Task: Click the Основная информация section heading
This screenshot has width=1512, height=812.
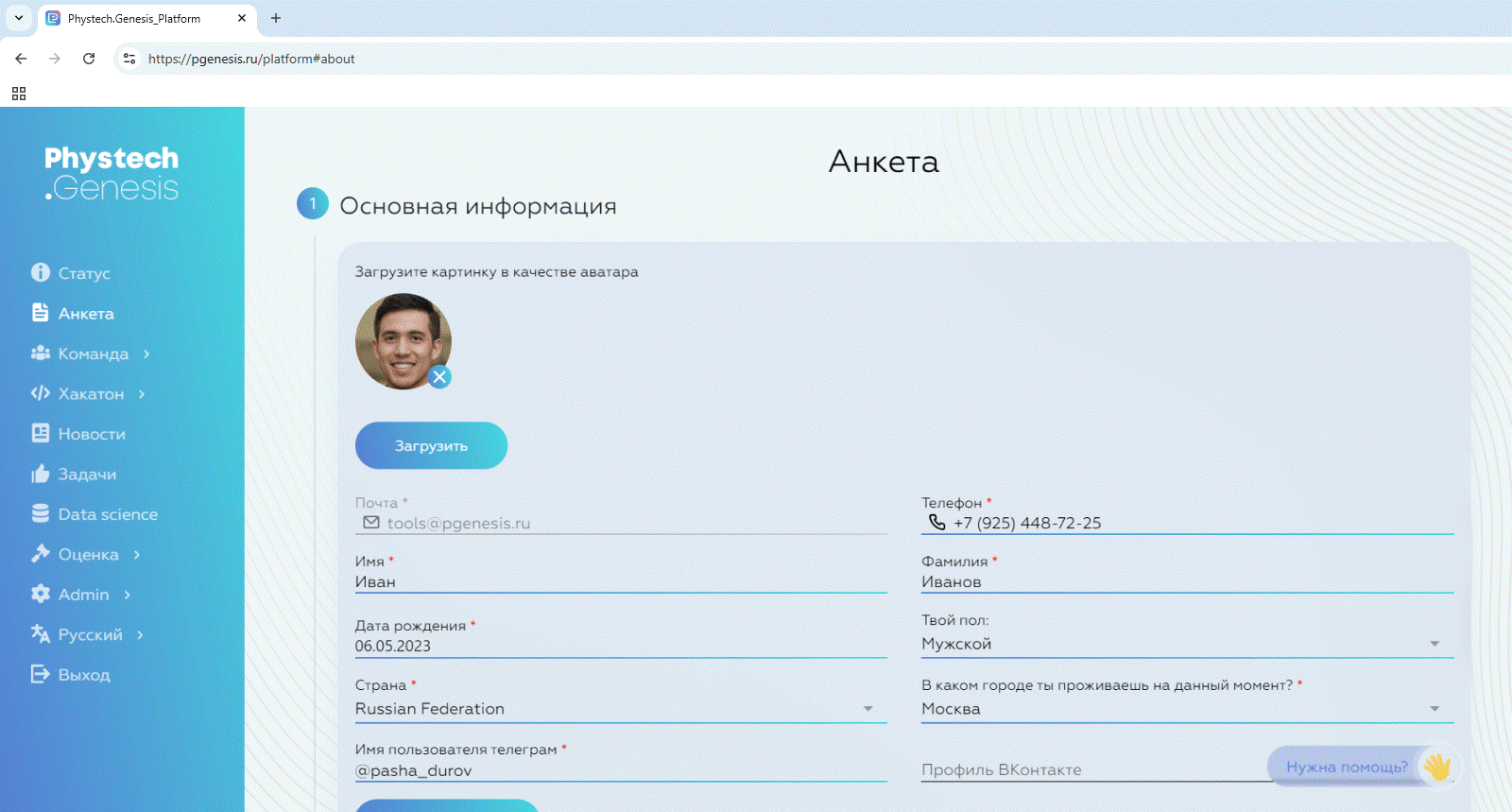Action: click(x=478, y=206)
